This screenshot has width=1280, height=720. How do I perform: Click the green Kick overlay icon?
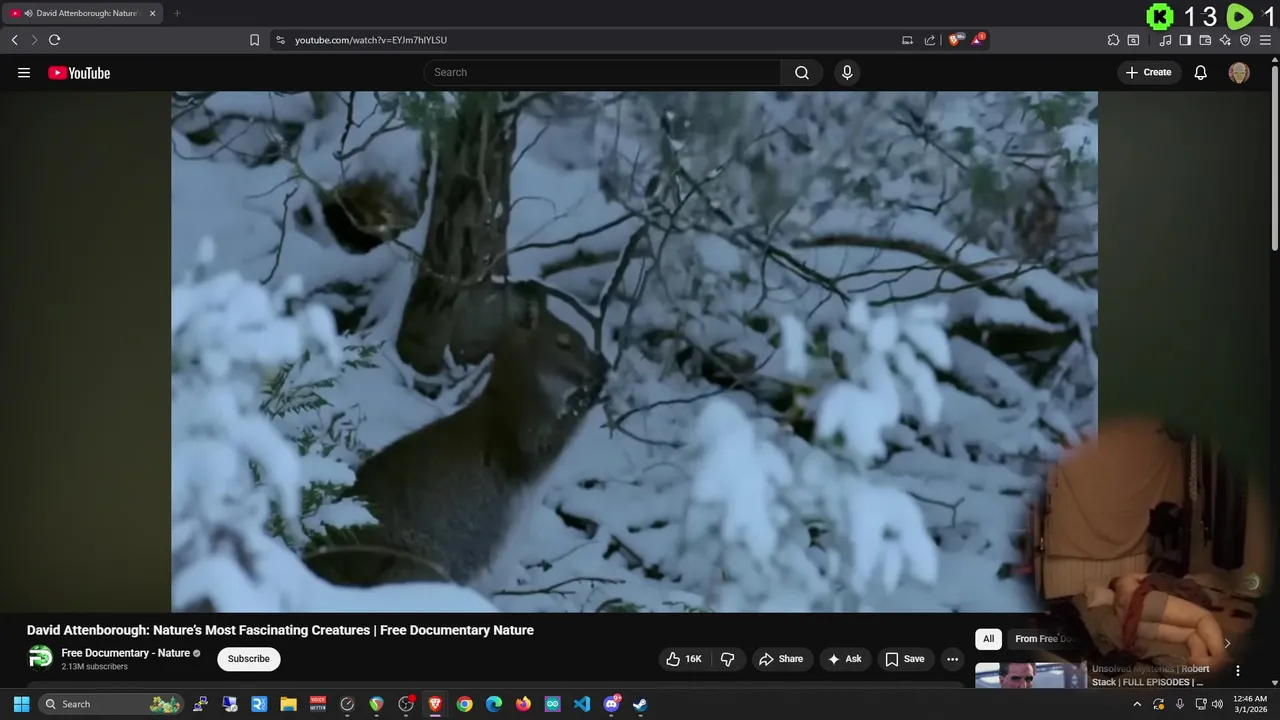(1159, 16)
